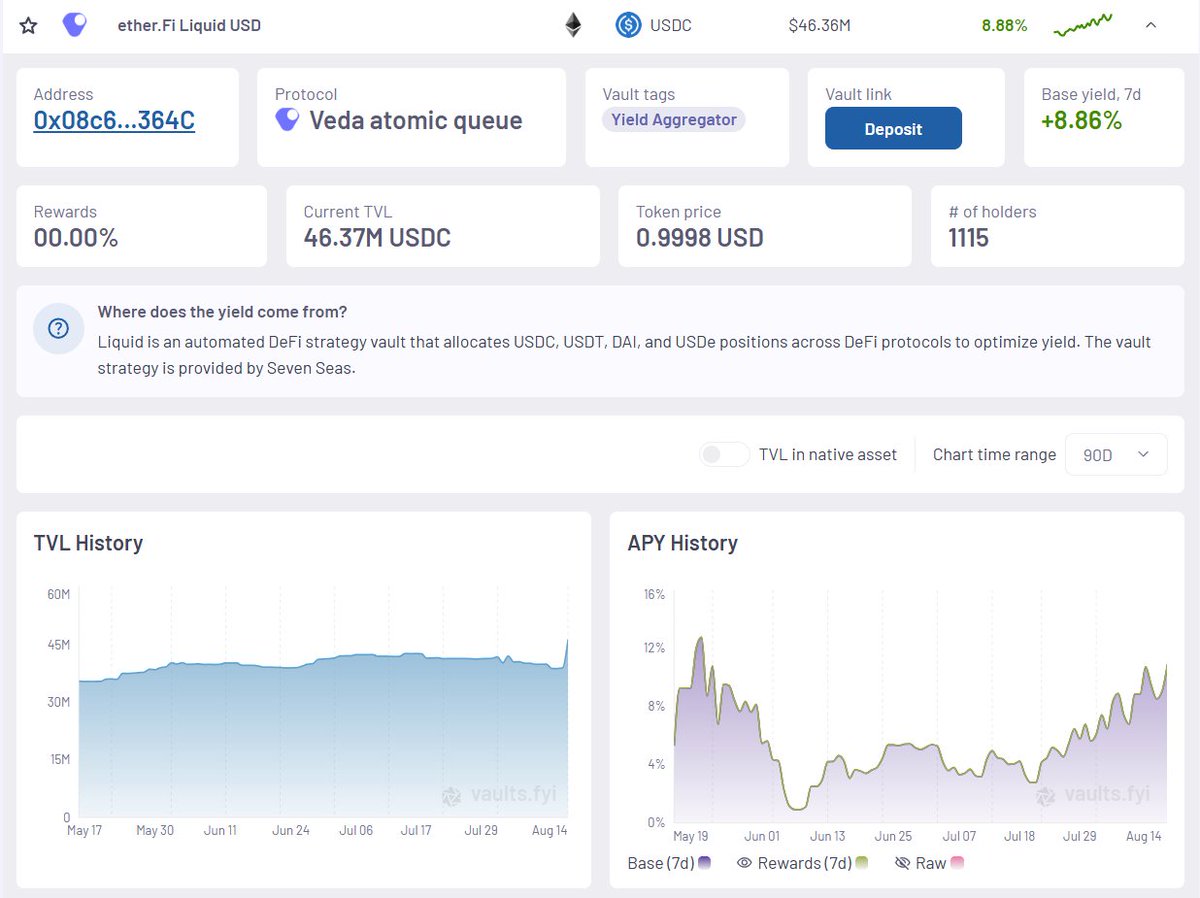Click the TVL History chart title
Viewport: 1200px width, 898px height.
pos(88,543)
